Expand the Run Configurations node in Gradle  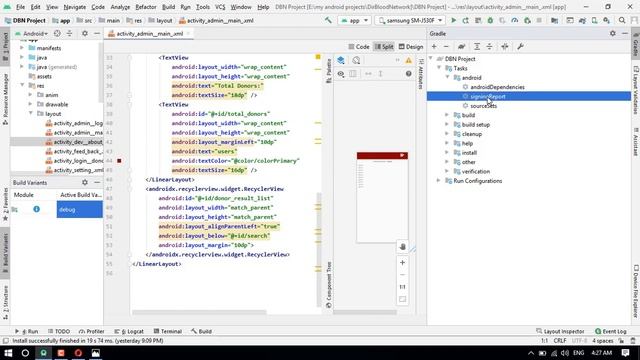pos(439,181)
